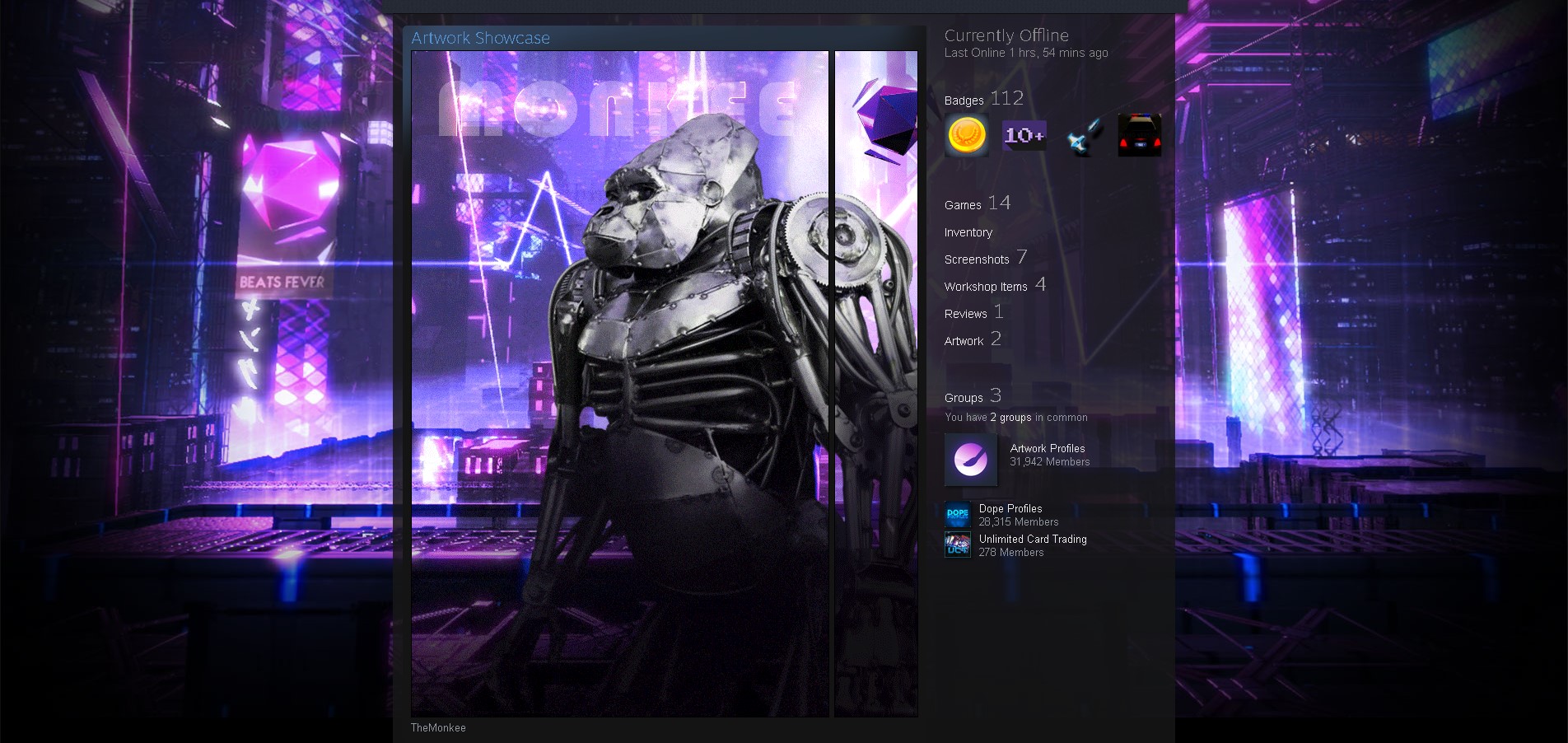Open the pixel spaceship badge

(x=1082, y=135)
